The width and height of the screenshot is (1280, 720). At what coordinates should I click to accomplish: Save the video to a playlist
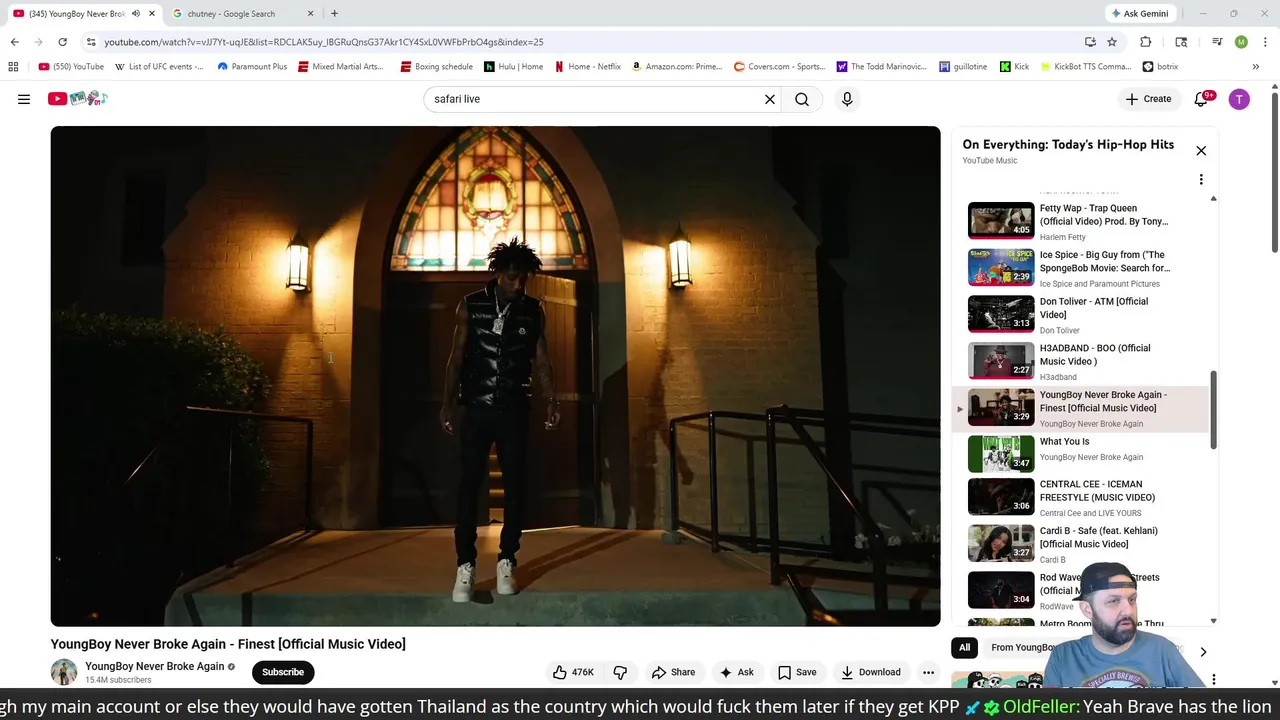797,672
